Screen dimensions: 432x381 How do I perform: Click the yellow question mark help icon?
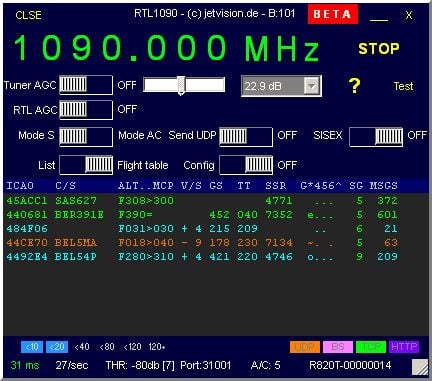point(354,86)
